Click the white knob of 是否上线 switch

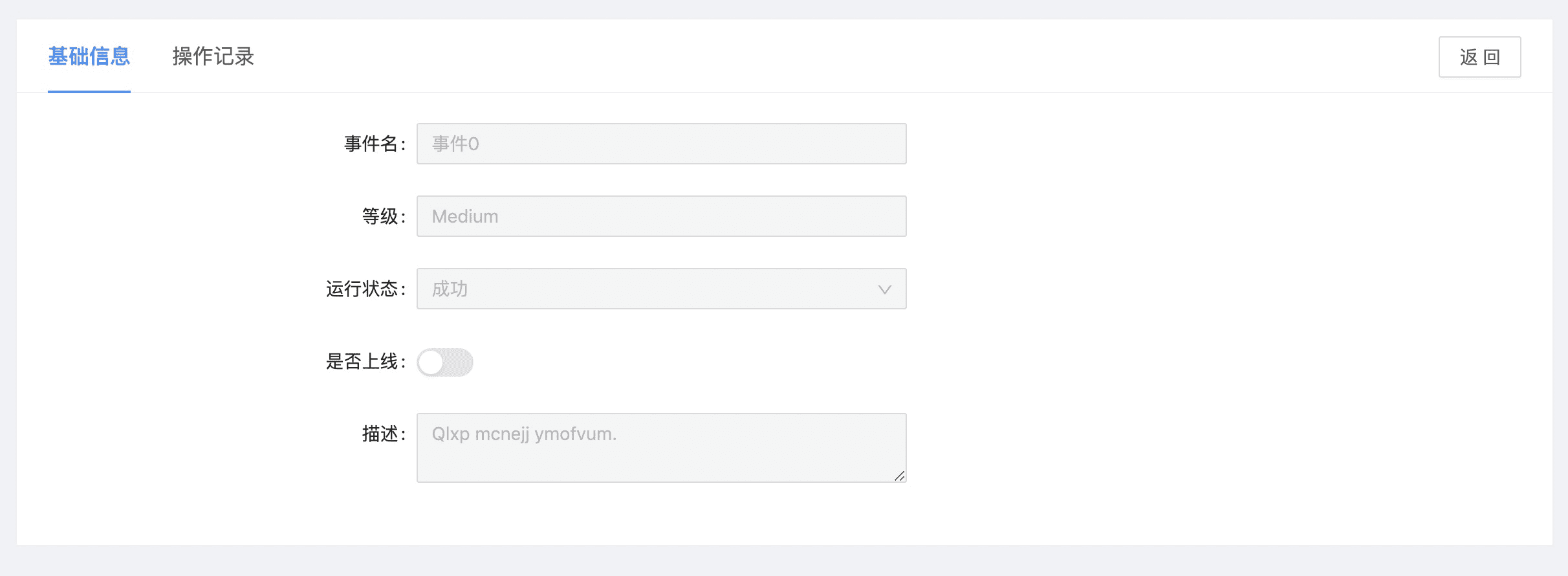431,362
